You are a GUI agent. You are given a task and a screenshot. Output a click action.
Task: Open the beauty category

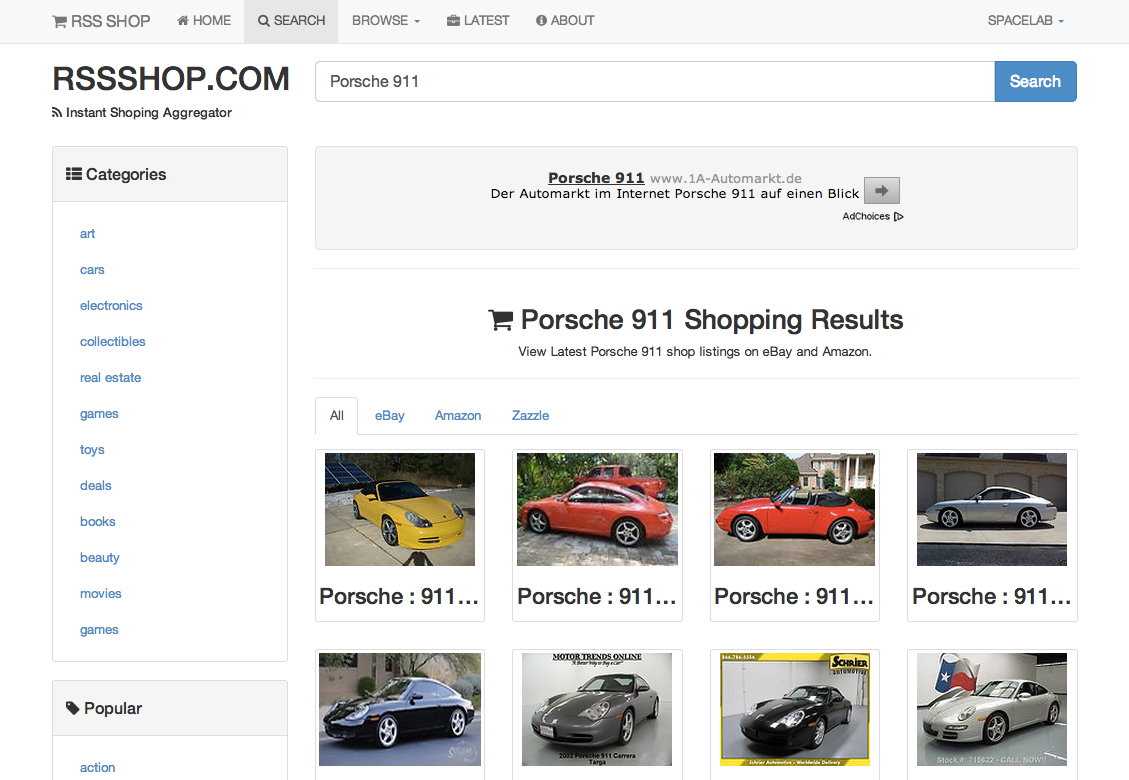tap(99, 557)
